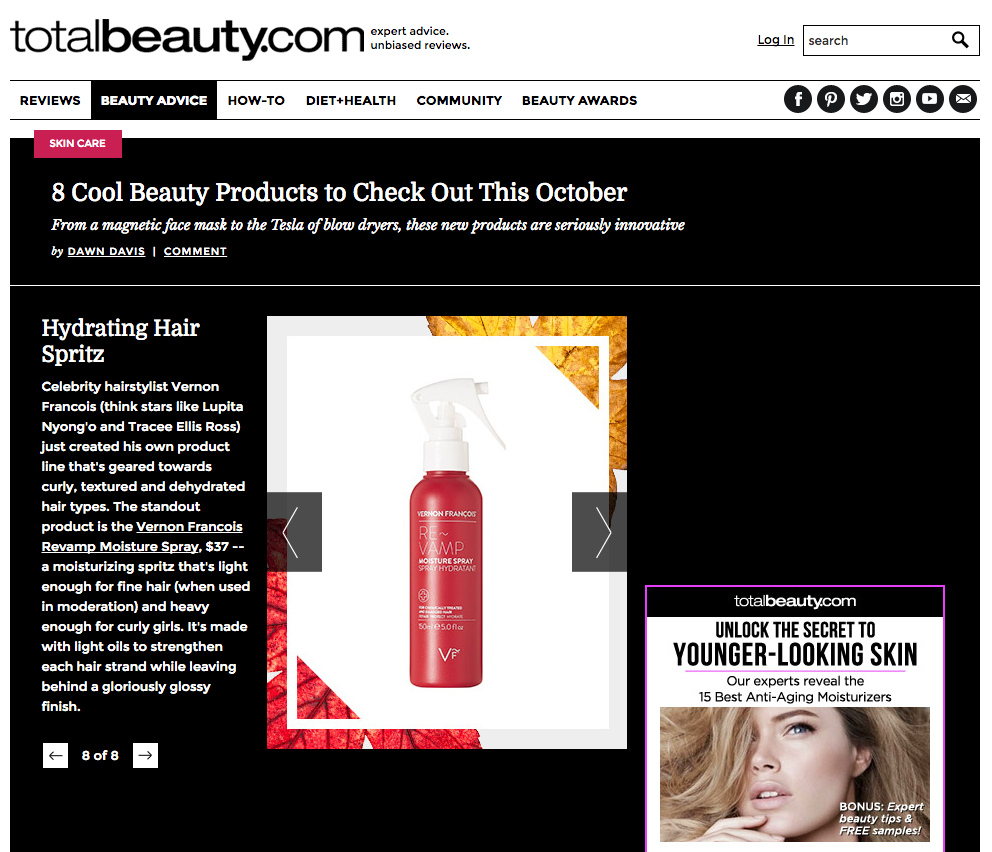Open the How-To menu item

click(256, 101)
